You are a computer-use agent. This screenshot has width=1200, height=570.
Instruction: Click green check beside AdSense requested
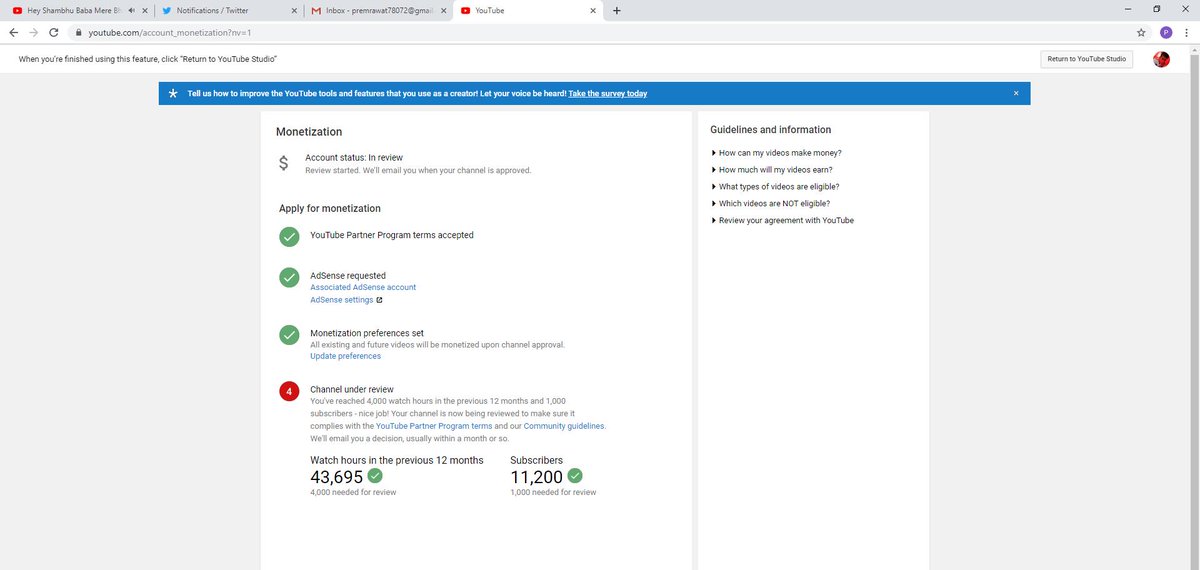[x=289, y=277]
